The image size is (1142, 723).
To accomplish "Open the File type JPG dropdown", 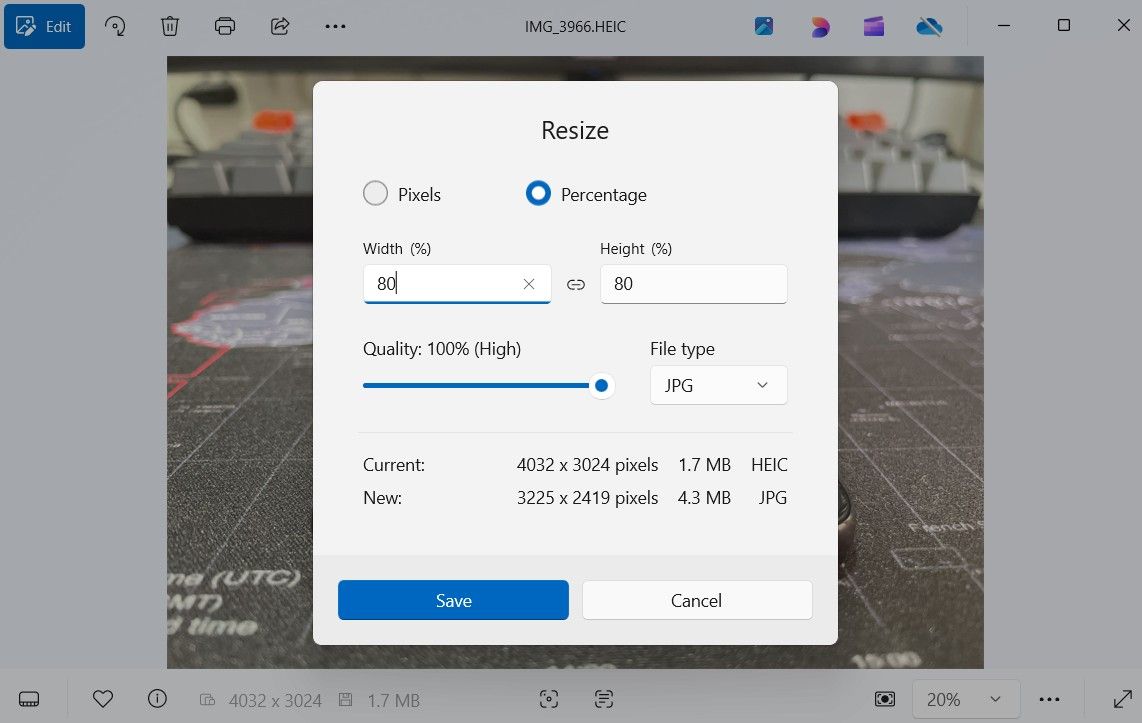I will 718,385.
